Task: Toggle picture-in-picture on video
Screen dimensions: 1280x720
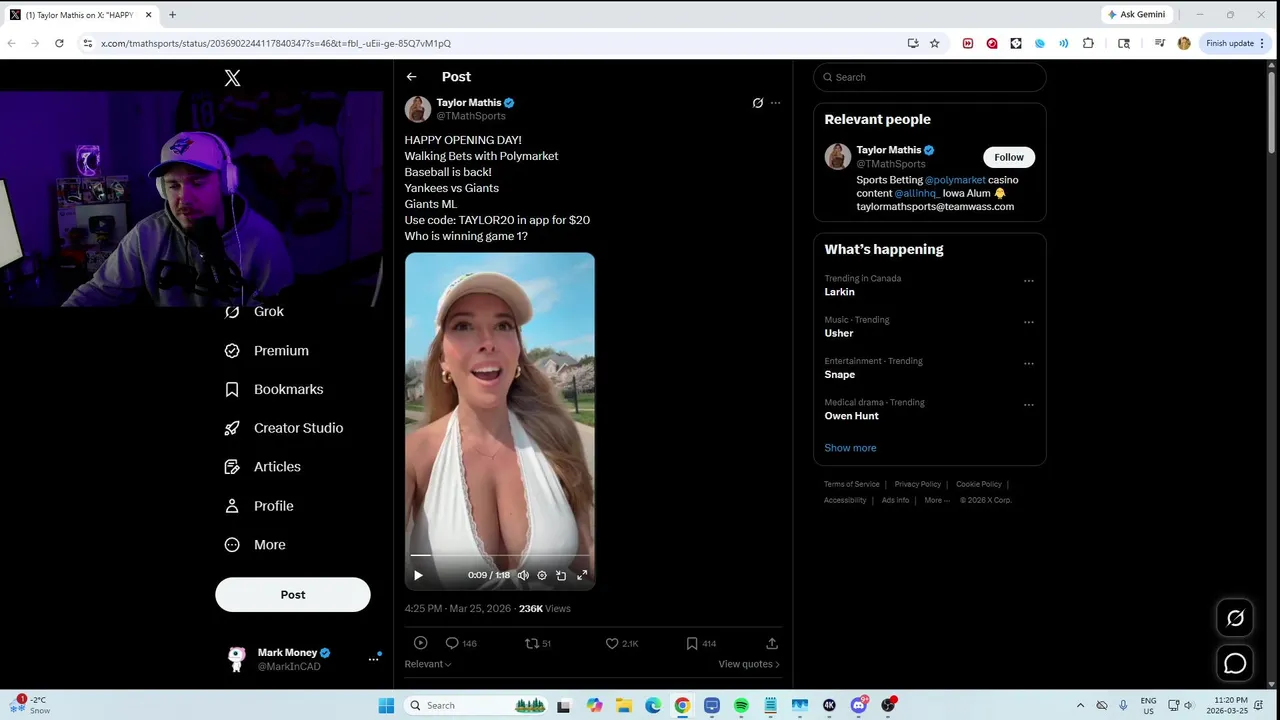Action: click(561, 575)
